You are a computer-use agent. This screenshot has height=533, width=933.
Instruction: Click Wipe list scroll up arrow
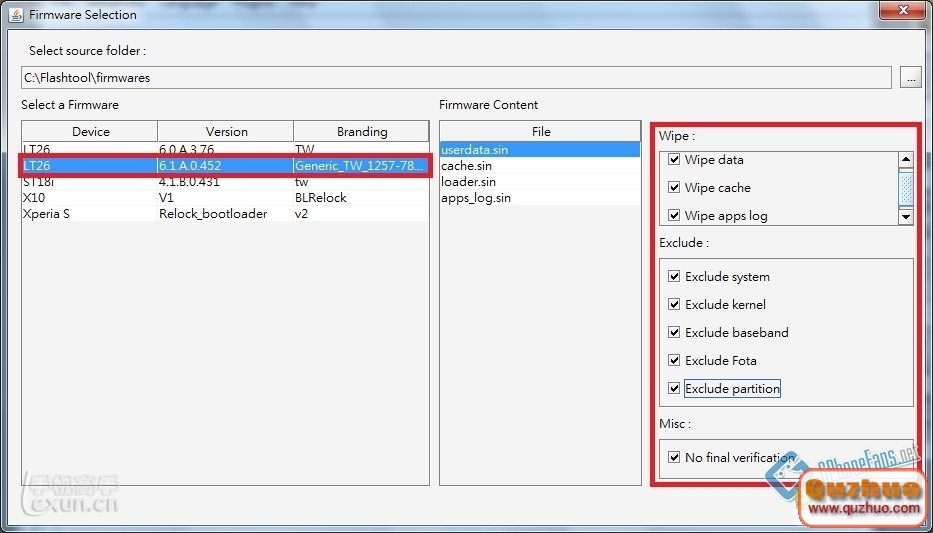click(x=906, y=159)
